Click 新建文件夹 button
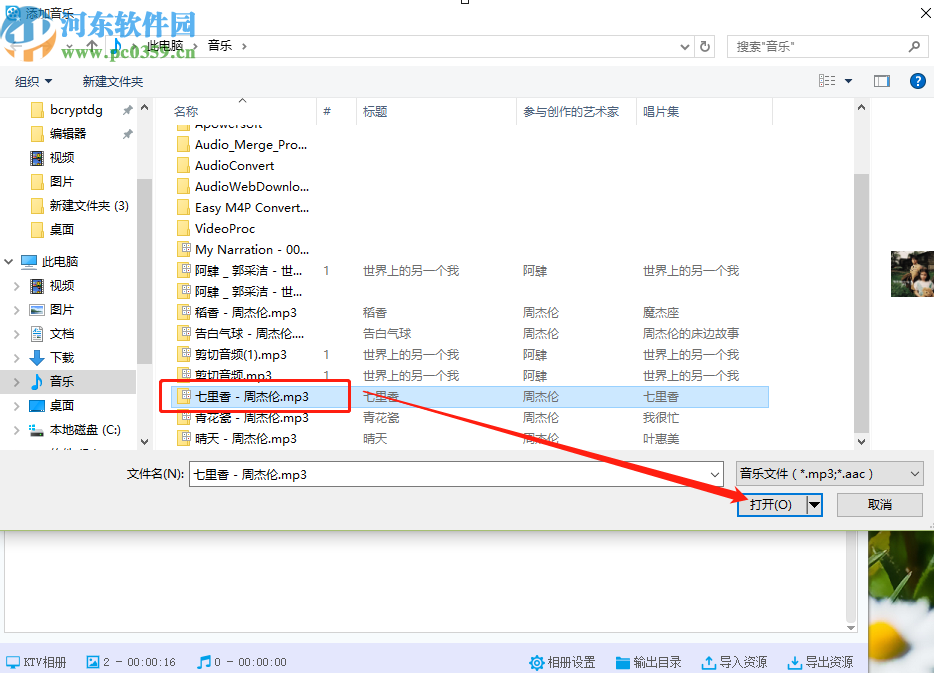Screen dimensions: 934x674 point(113,82)
